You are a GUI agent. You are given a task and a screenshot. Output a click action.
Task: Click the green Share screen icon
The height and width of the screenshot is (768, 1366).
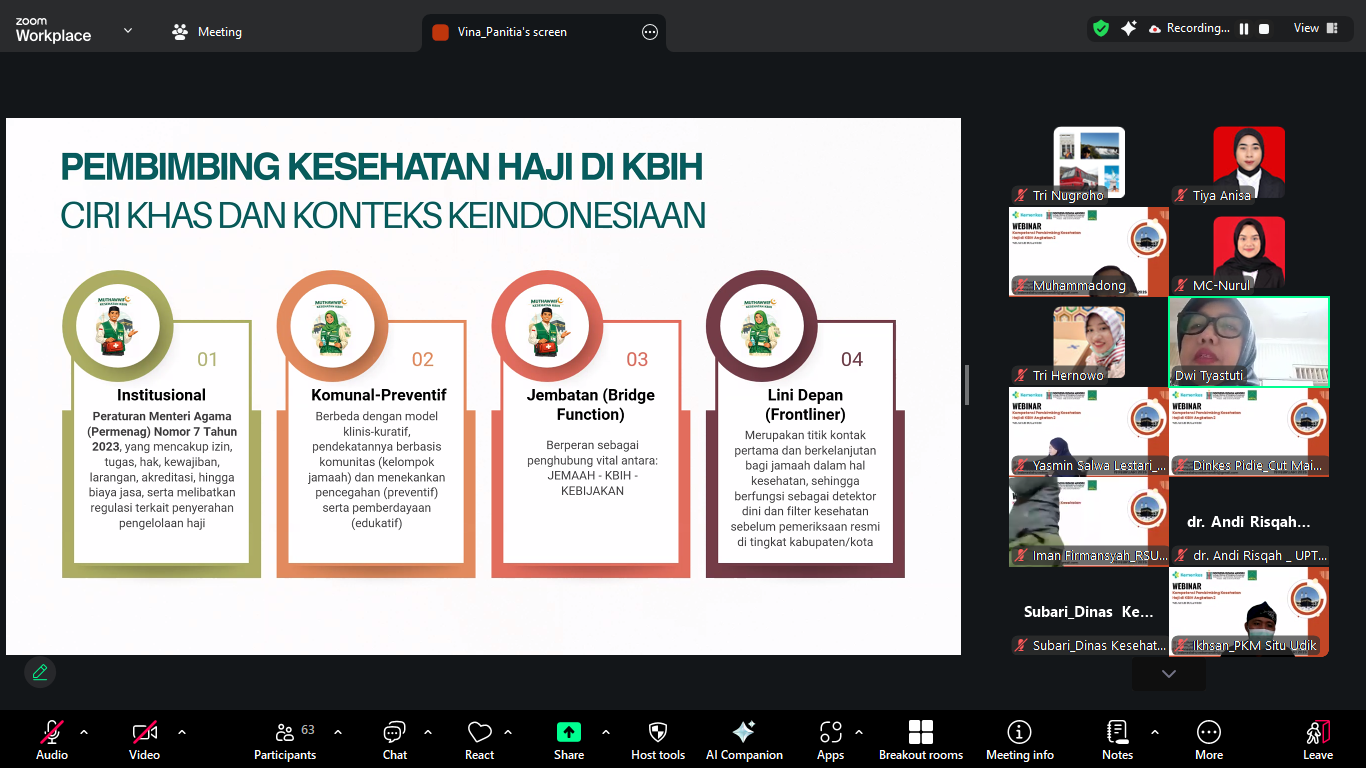pyautogui.click(x=569, y=732)
